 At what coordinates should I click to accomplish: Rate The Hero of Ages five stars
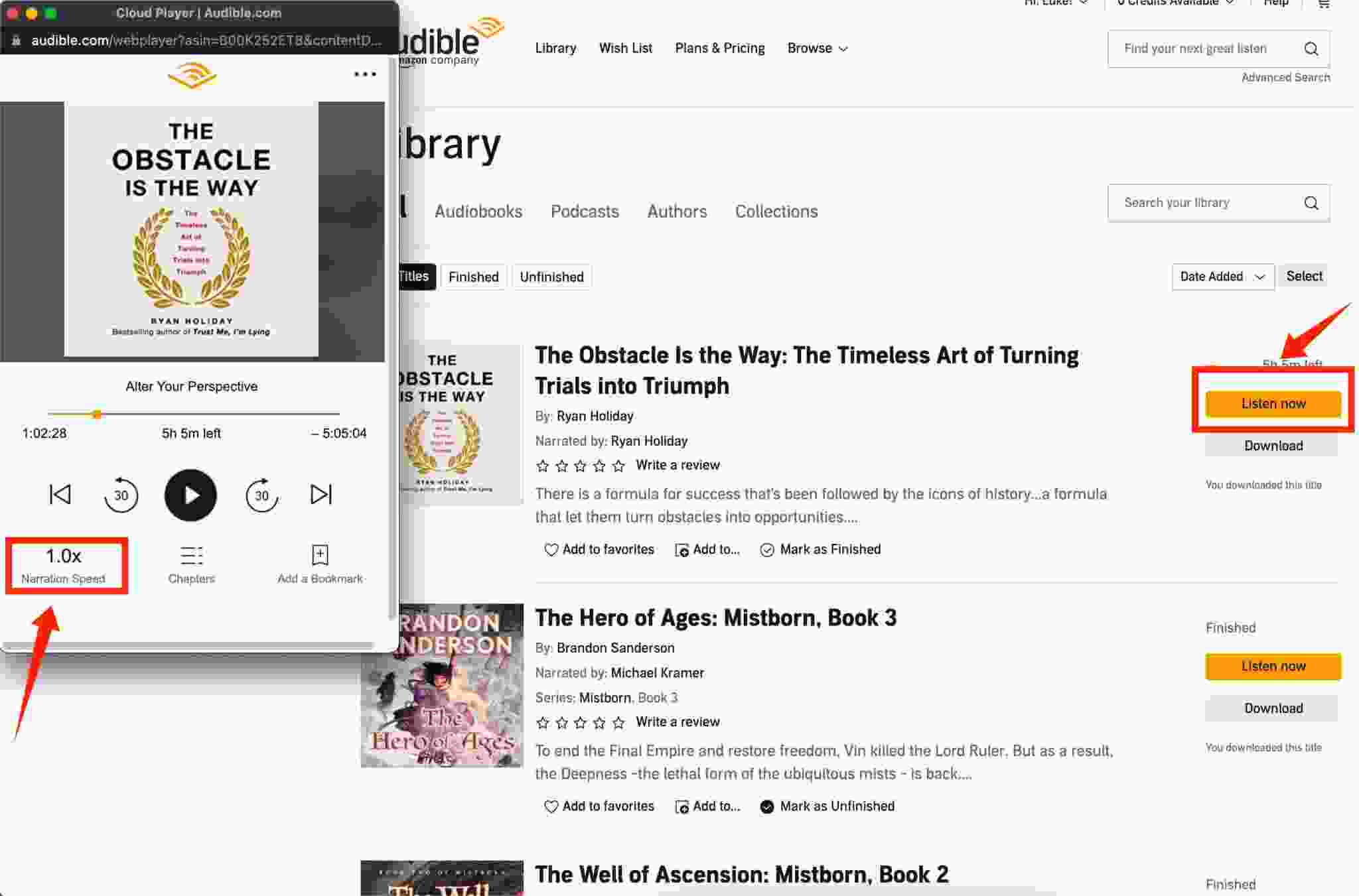[618, 722]
